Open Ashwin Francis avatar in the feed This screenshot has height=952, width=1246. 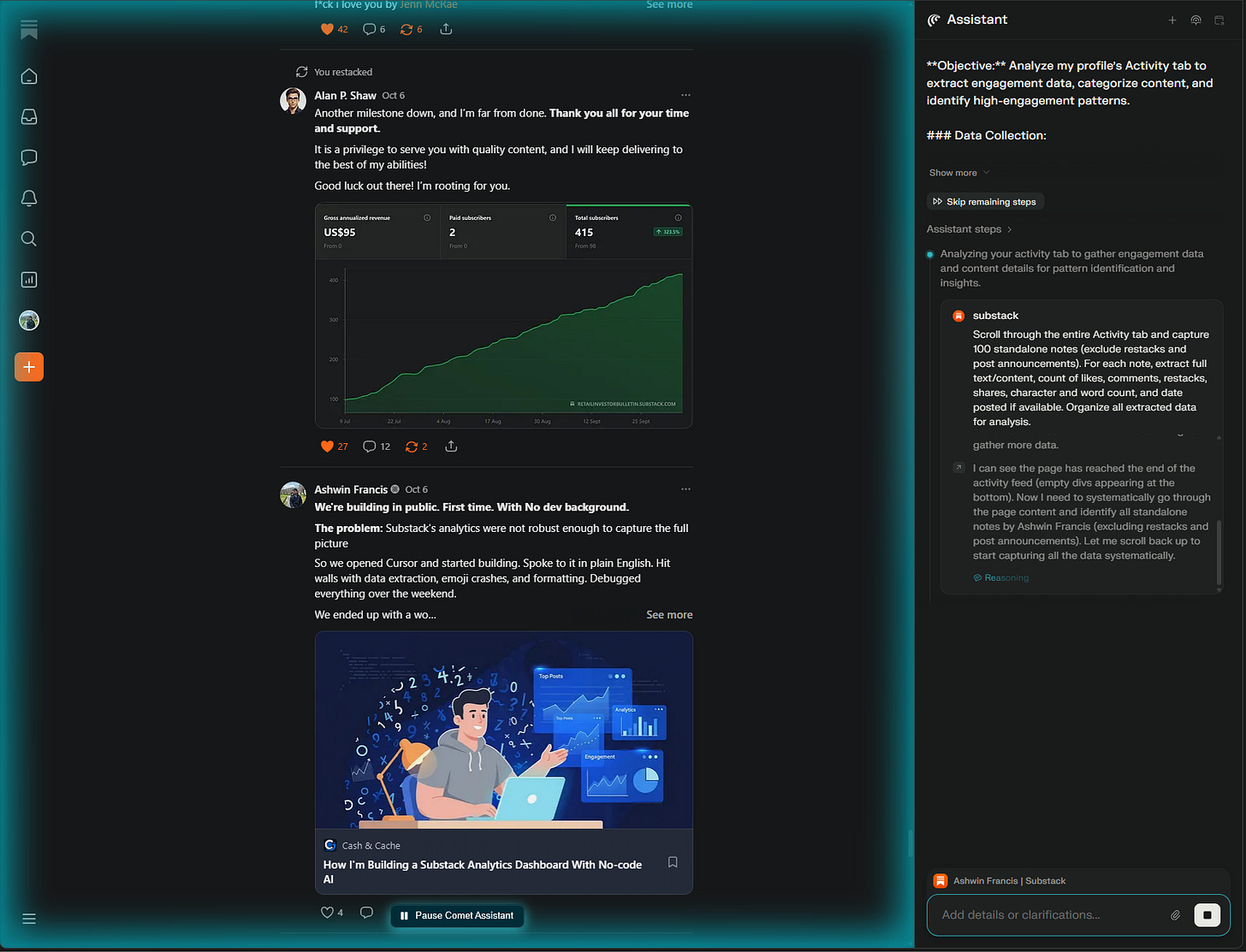(293, 494)
